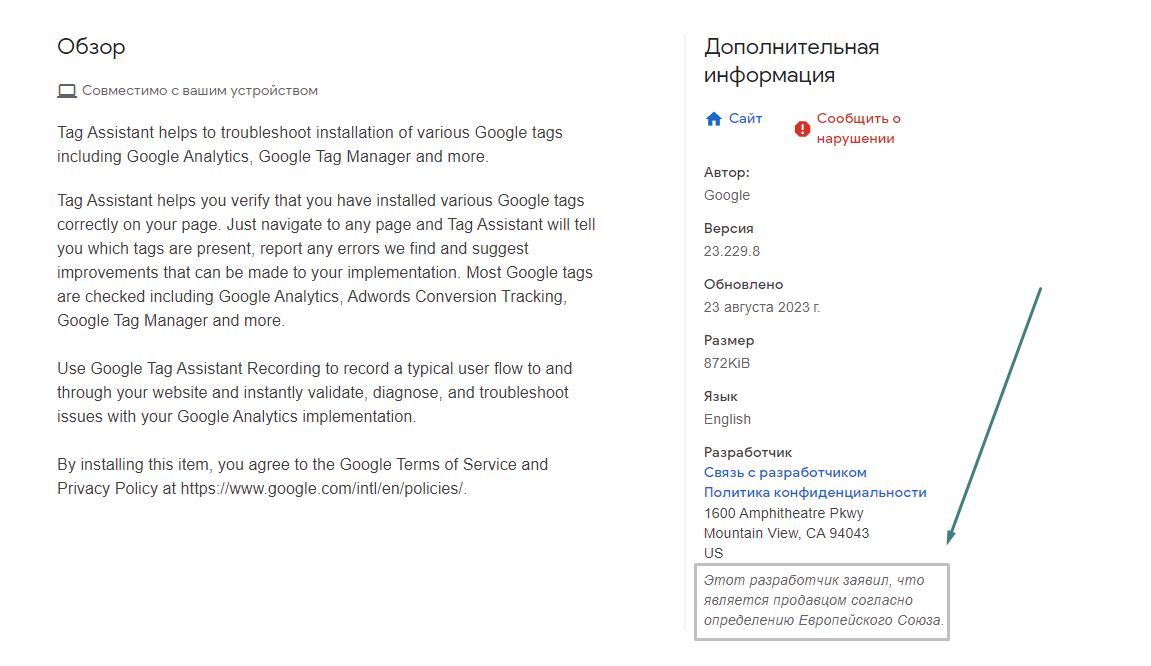Click the author name Google
This screenshot has width=1151, height=666.
(727, 195)
